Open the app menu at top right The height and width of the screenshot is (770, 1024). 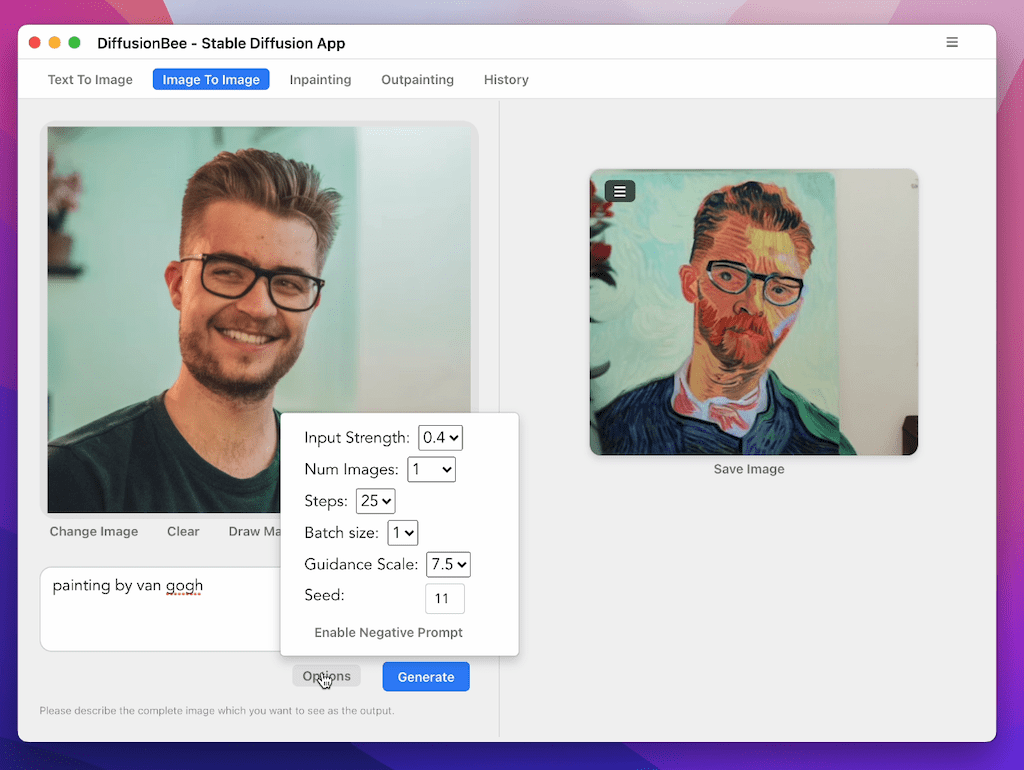coord(952,42)
